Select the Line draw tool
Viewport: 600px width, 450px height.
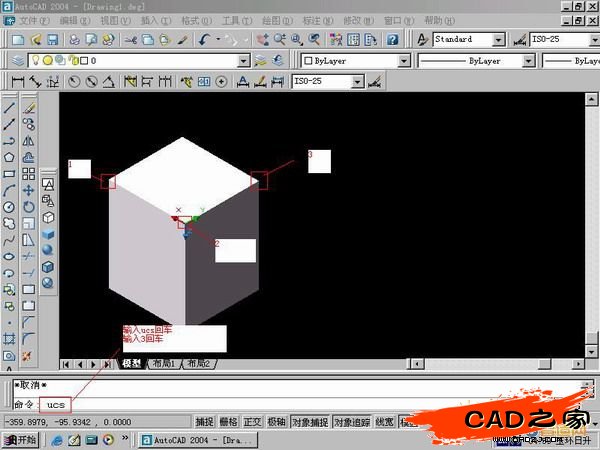coord(9,106)
